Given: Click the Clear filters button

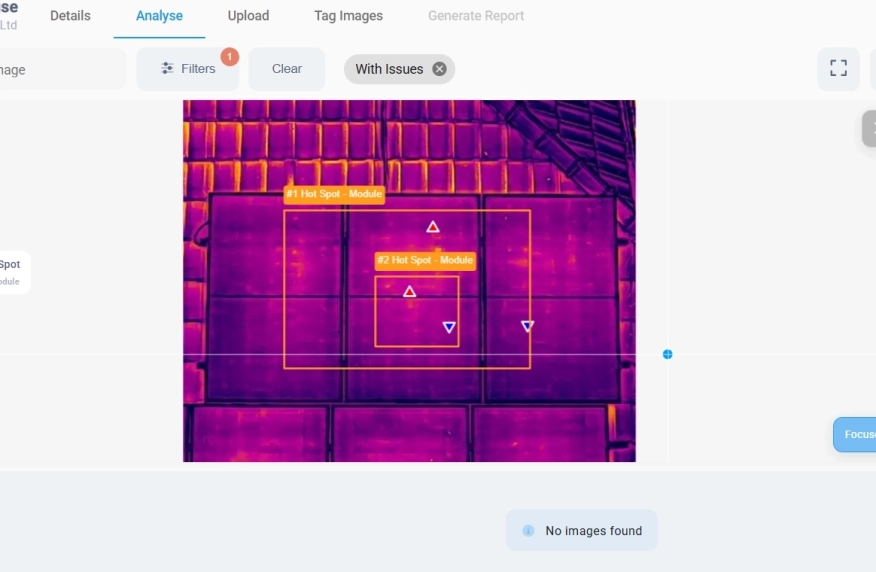Looking at the screenshot, I should pos(287,69).
